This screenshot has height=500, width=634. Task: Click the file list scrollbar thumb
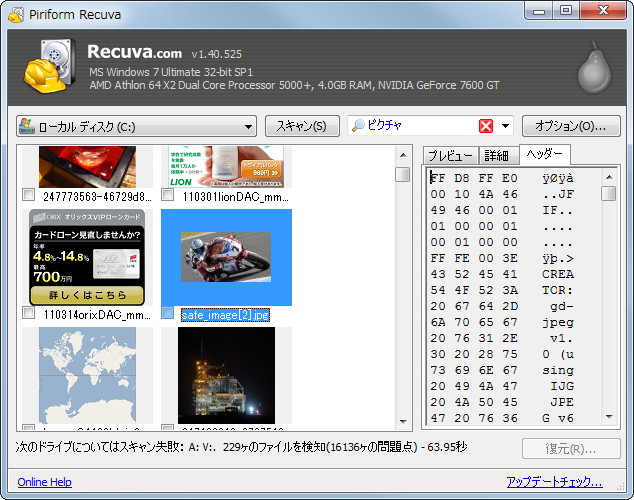tap(403, 175)
